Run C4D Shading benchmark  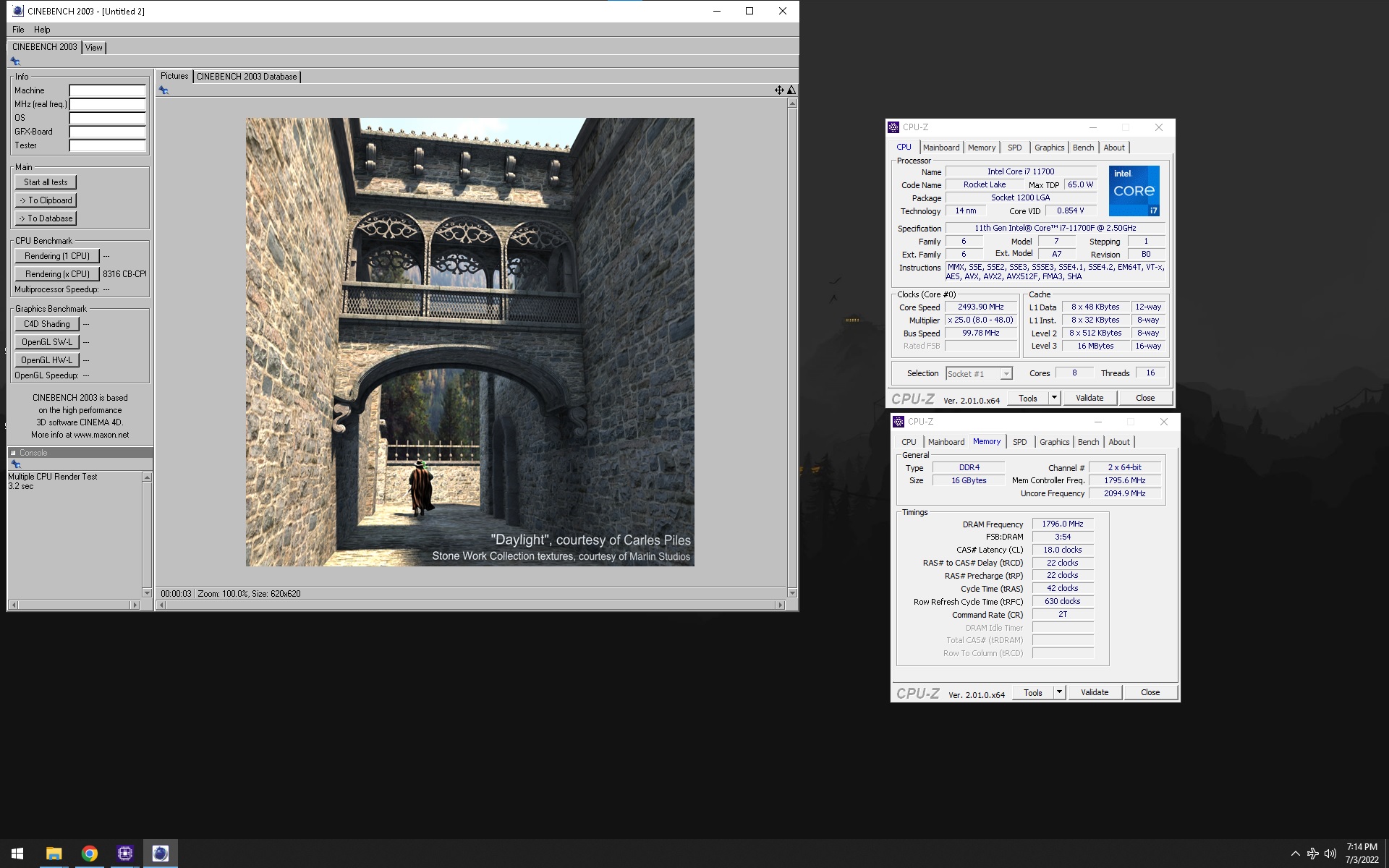point(47,324)
